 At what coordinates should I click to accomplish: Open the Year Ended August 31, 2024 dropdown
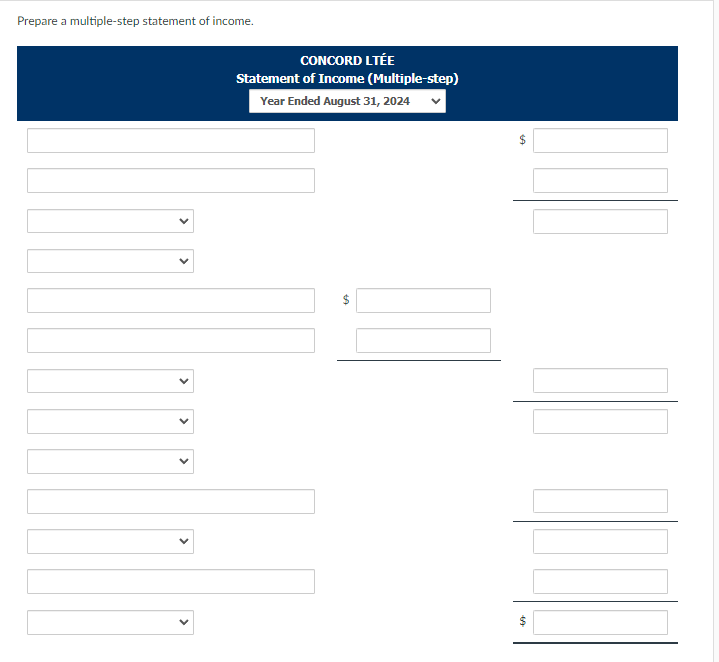click(347, 101)
